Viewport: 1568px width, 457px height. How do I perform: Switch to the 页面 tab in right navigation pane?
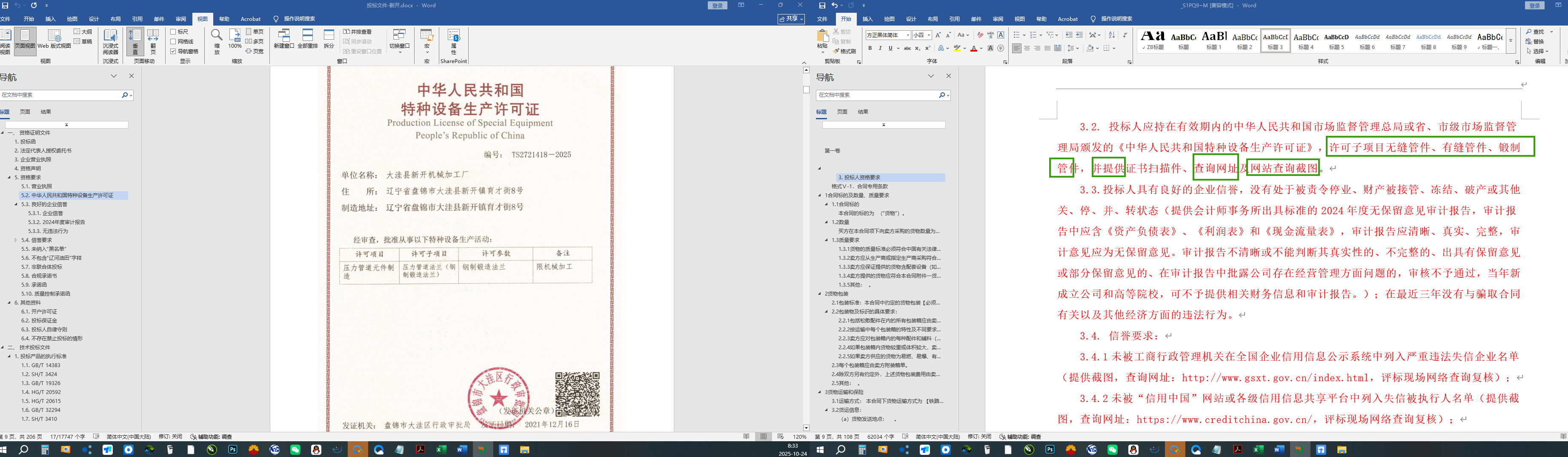(x=842, y=112)
